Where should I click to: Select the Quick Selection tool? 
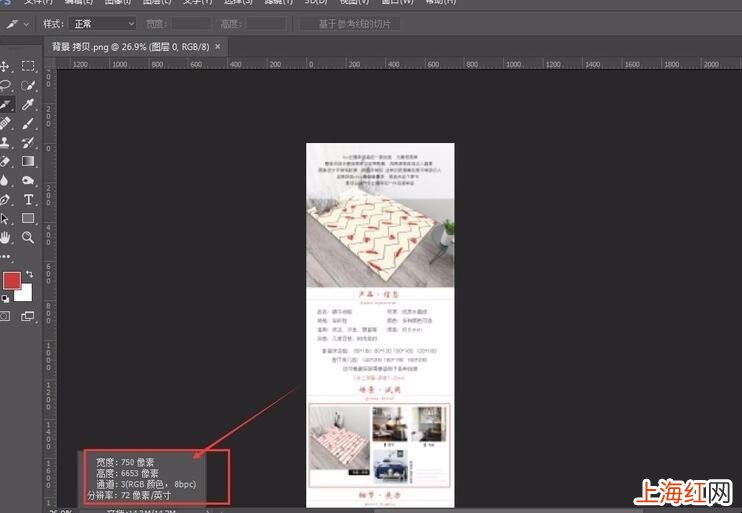click(x=28, y=86)
